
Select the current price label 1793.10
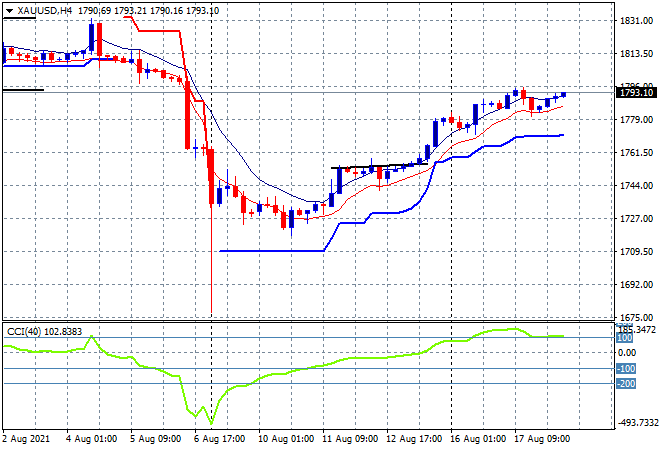(x=636, y=93)
